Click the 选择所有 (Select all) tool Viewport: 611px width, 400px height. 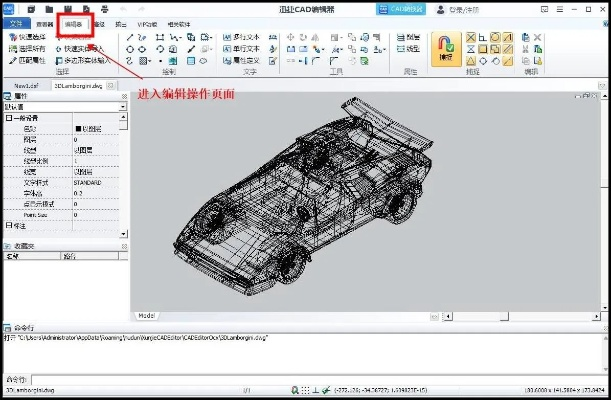tap(28, 48)
